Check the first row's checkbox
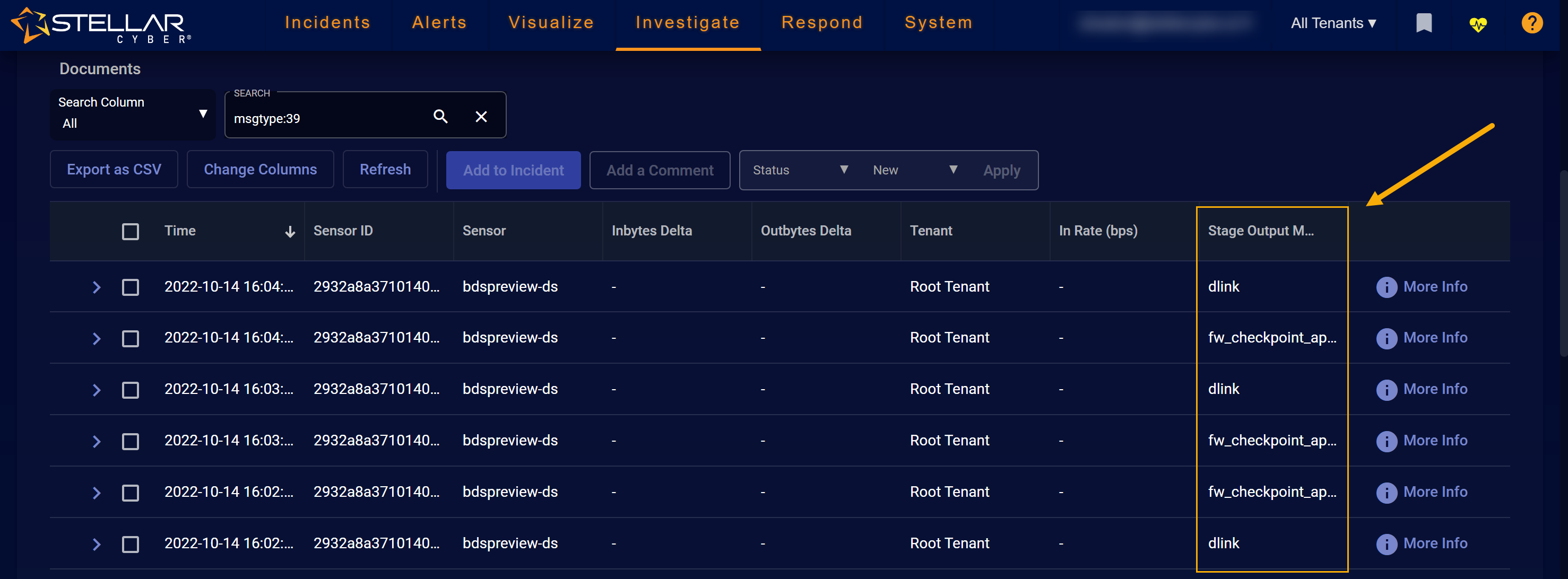Screen dimensions: 1568x579 (130, 287)
